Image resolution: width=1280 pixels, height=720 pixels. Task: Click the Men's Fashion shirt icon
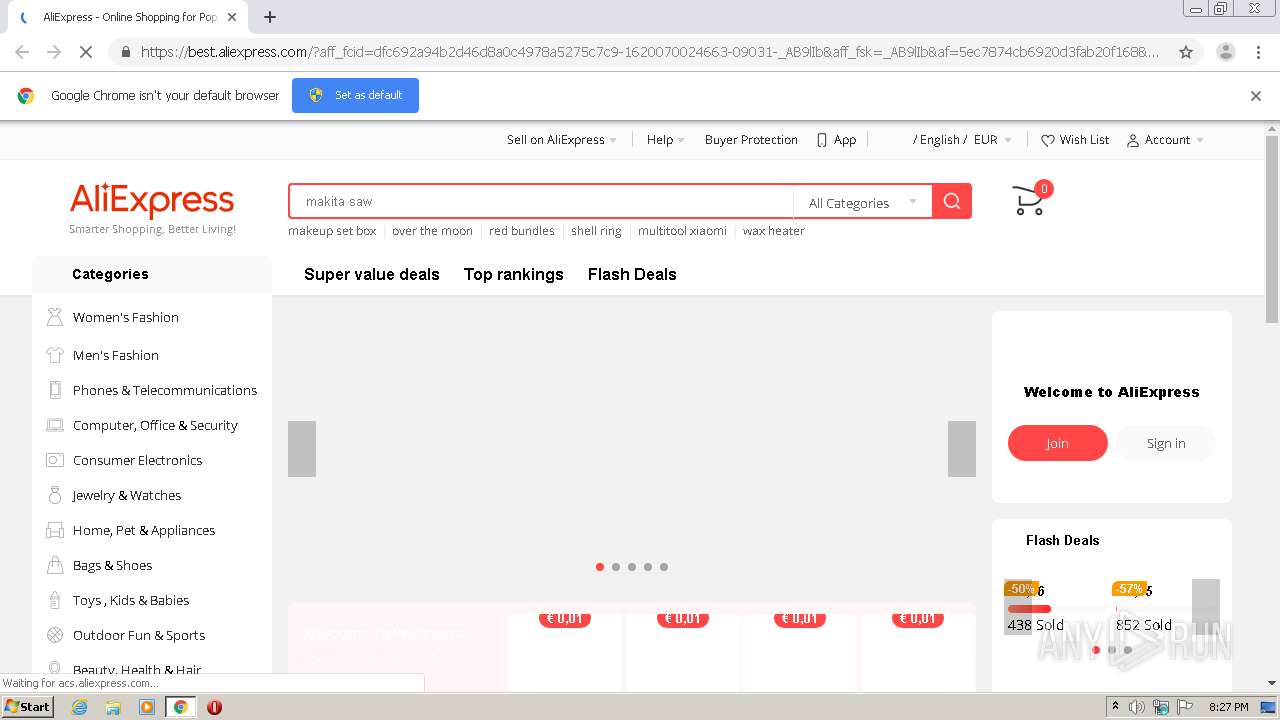(x=55, y=354)
